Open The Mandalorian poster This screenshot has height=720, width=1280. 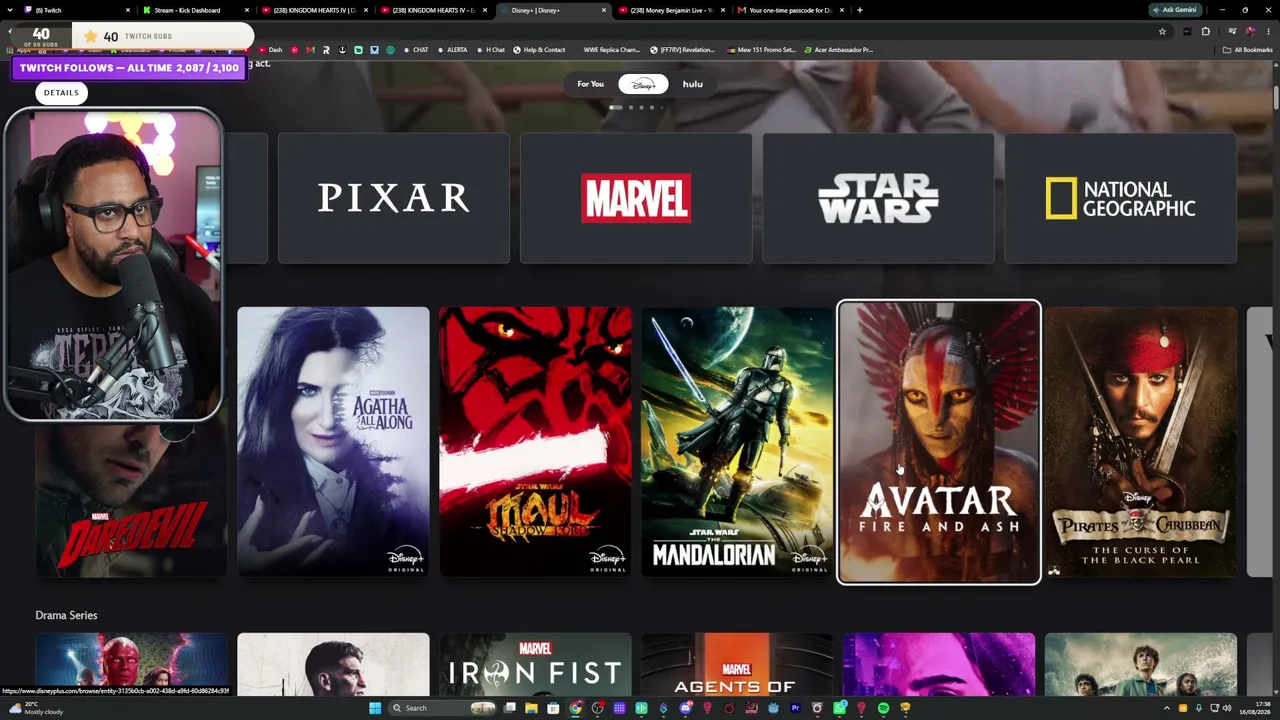point(737,442)
